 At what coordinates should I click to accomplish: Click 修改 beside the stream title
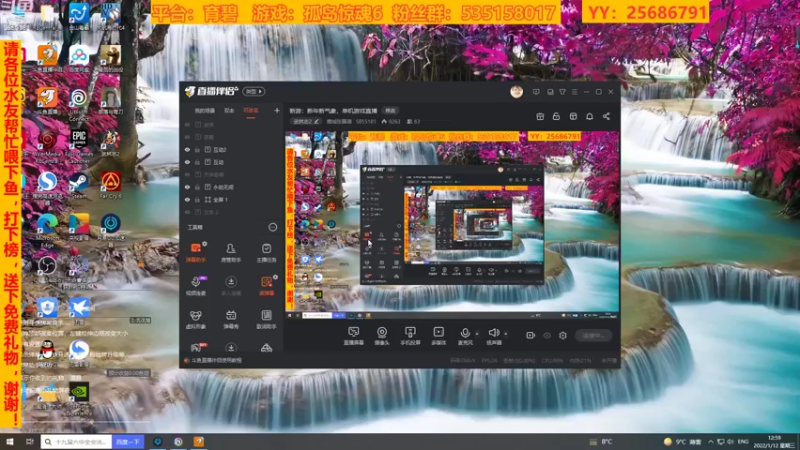coord(390,111)
